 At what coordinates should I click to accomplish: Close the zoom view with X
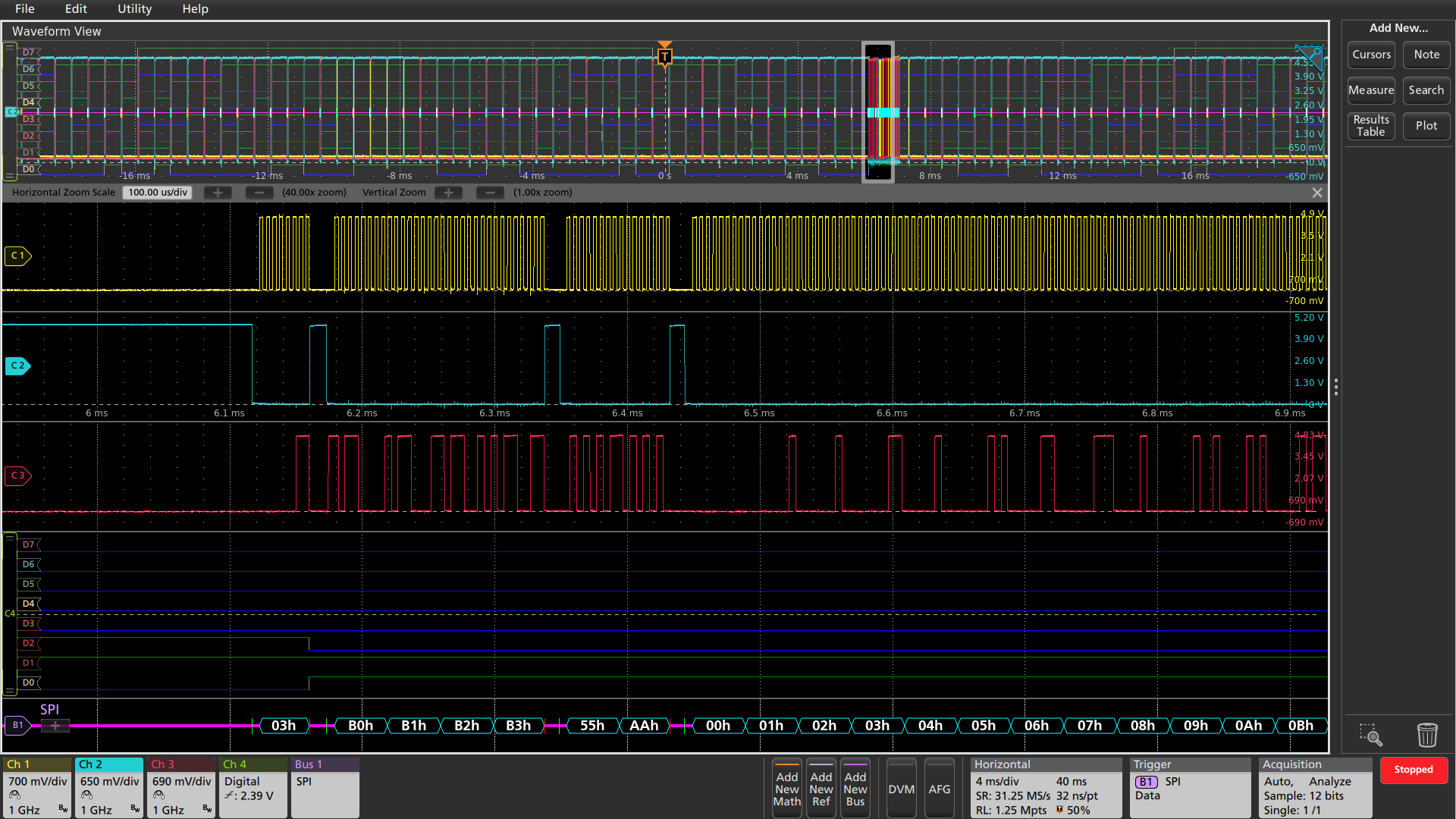pos(1317,193)
